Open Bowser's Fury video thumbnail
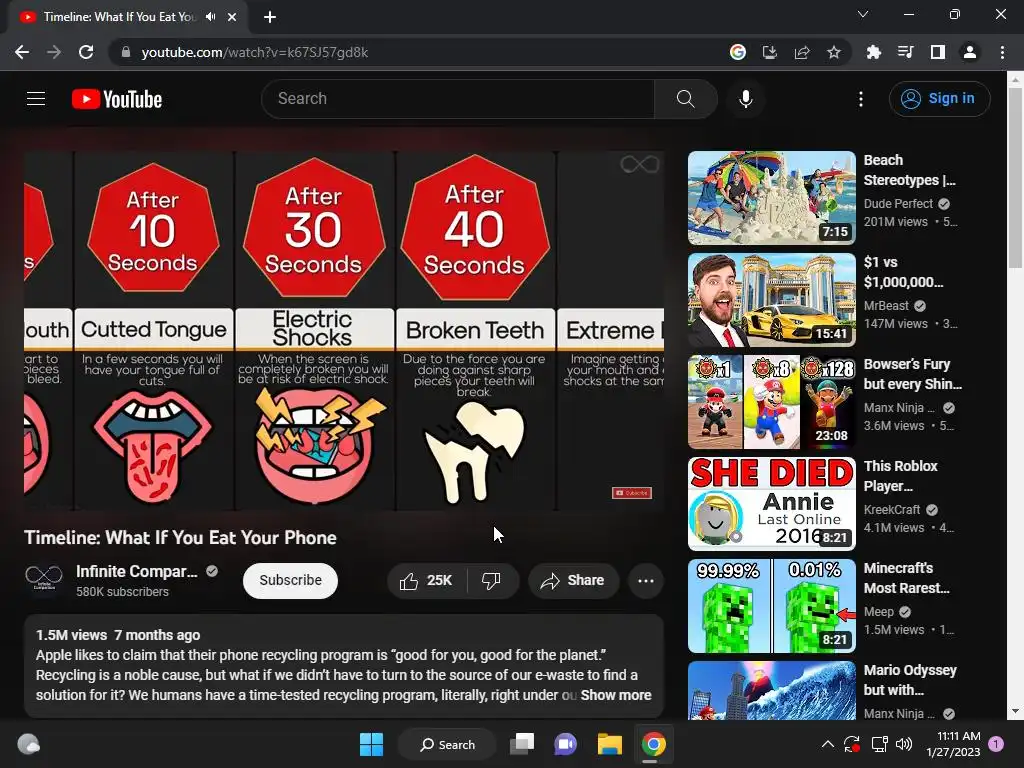Viewport: 1024px width, 768px height. tap(772, 402)
